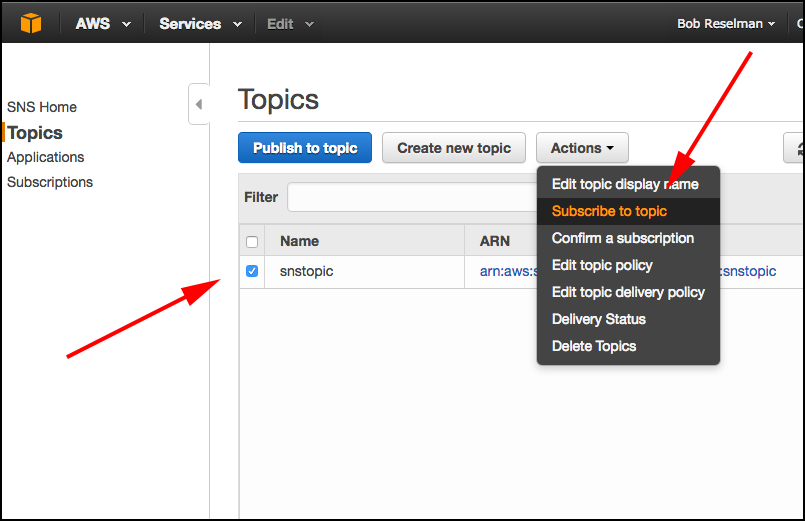Select Subscribe to topic menu item
The width and height of the screenshot is (805, 521).
click(x=609, y=211)
